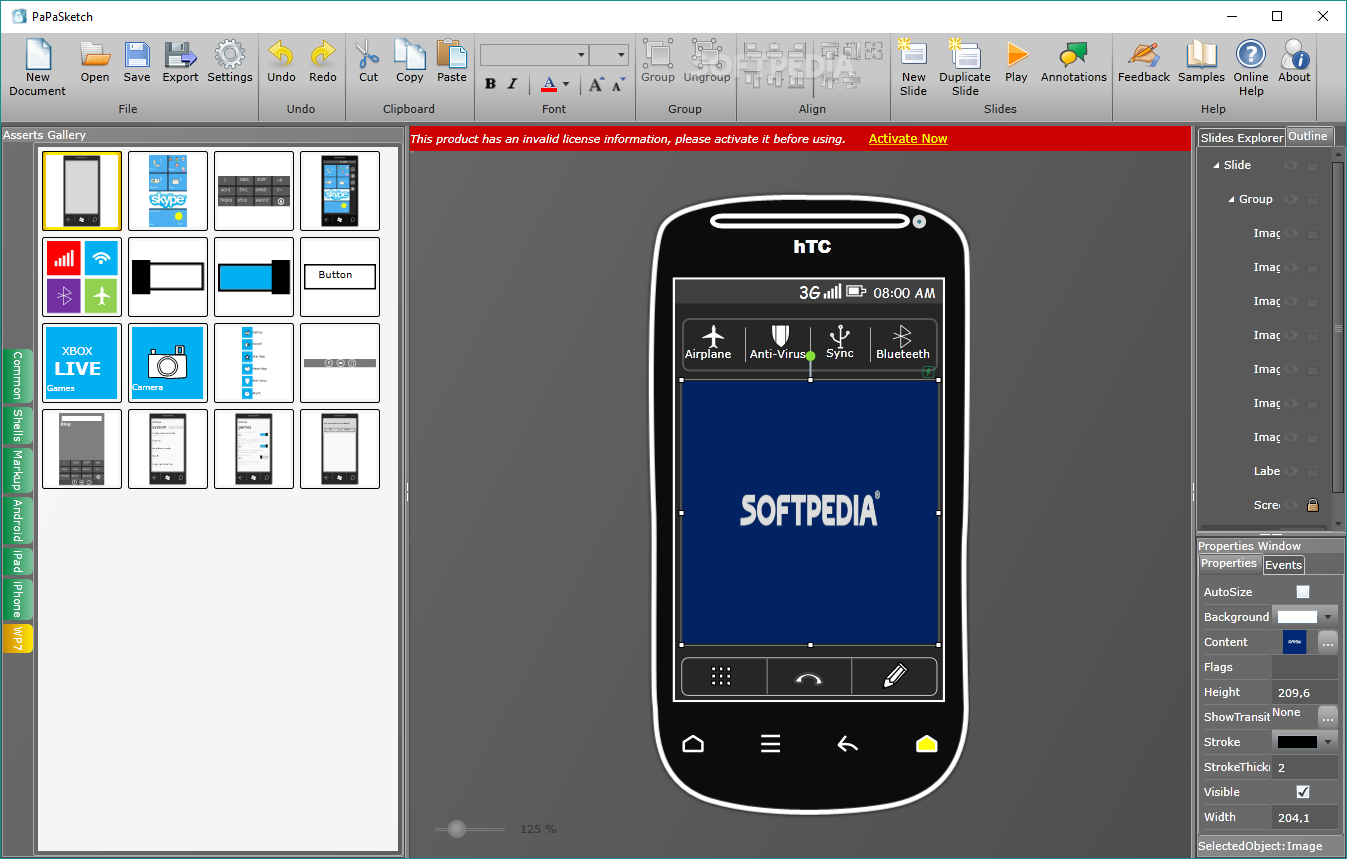1347x859 pixels.
Task: Open the Common gallery tab
Action: [17, 376]
